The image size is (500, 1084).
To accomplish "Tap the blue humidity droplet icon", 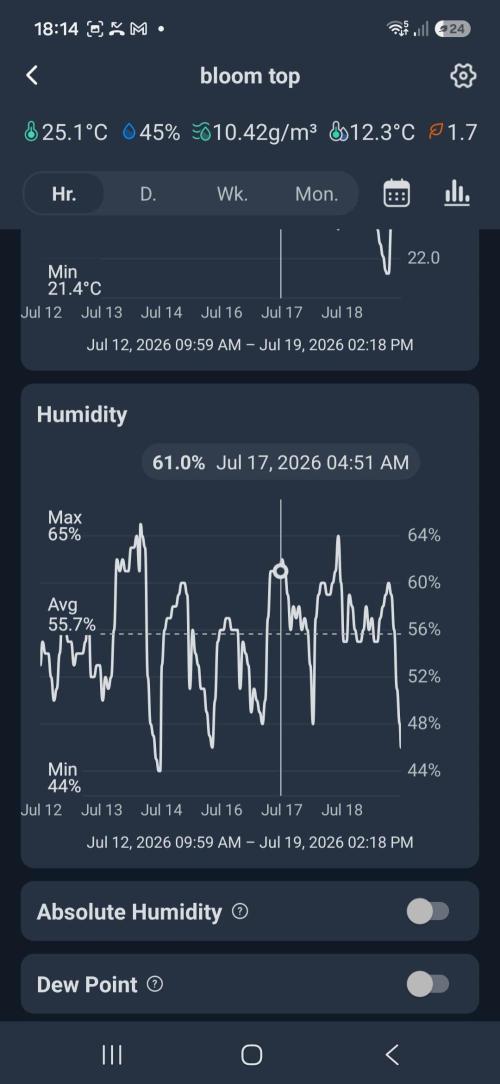I will coord(129,132).
